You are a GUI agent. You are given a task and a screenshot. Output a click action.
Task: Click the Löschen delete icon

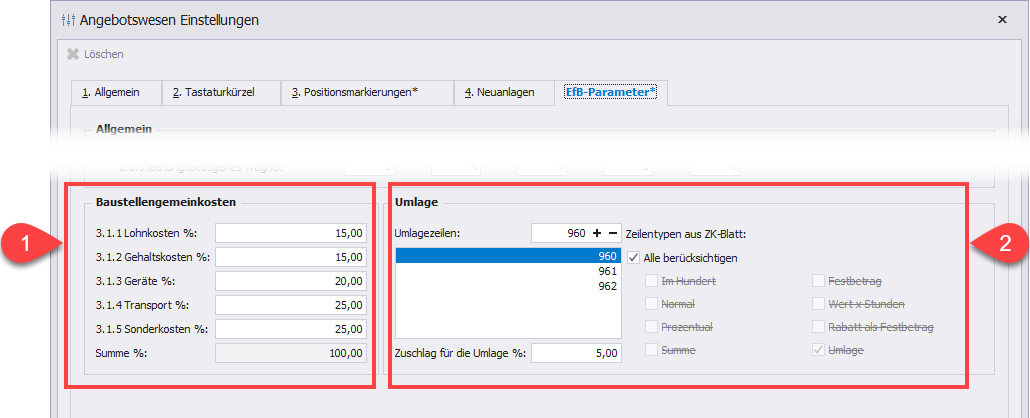pos(73,54)
